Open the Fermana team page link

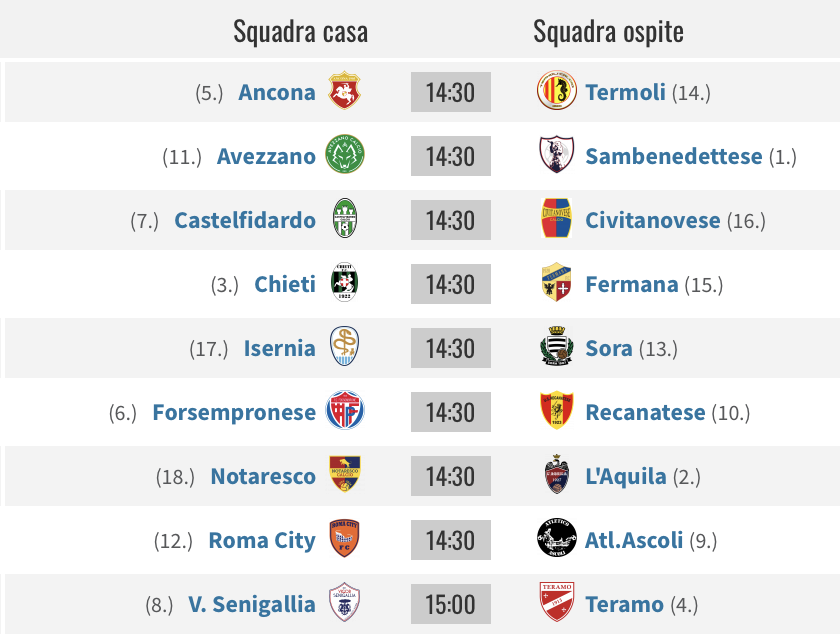pos(632,285)
